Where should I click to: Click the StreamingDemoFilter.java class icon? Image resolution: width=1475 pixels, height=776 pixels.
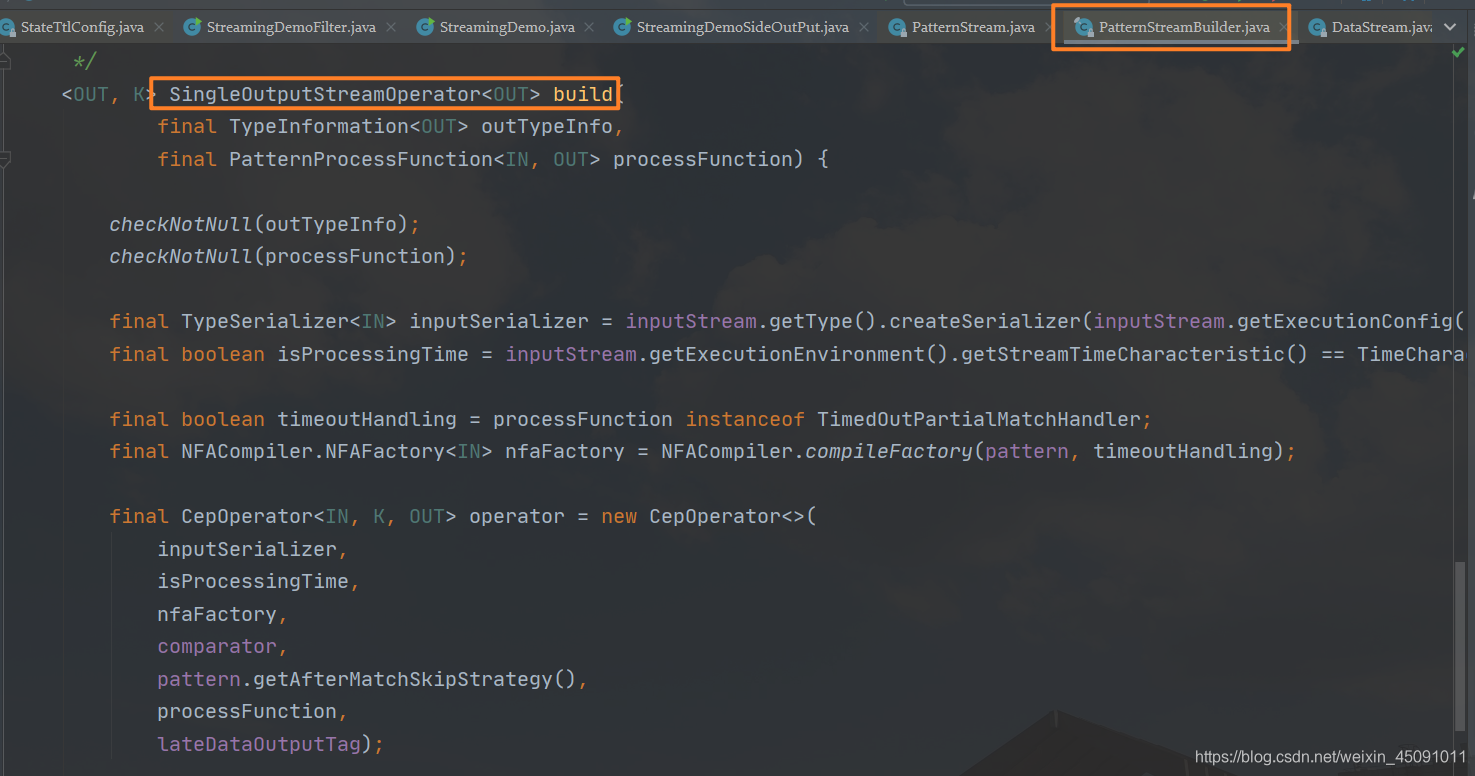pos(193,27)
